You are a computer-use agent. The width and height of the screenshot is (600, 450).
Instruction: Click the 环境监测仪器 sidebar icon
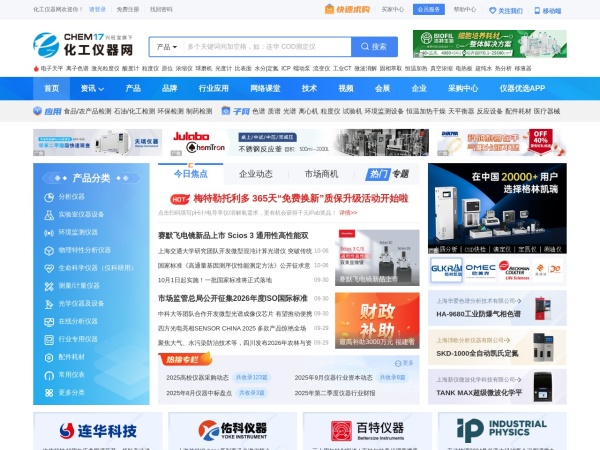(x=47, y=232)
